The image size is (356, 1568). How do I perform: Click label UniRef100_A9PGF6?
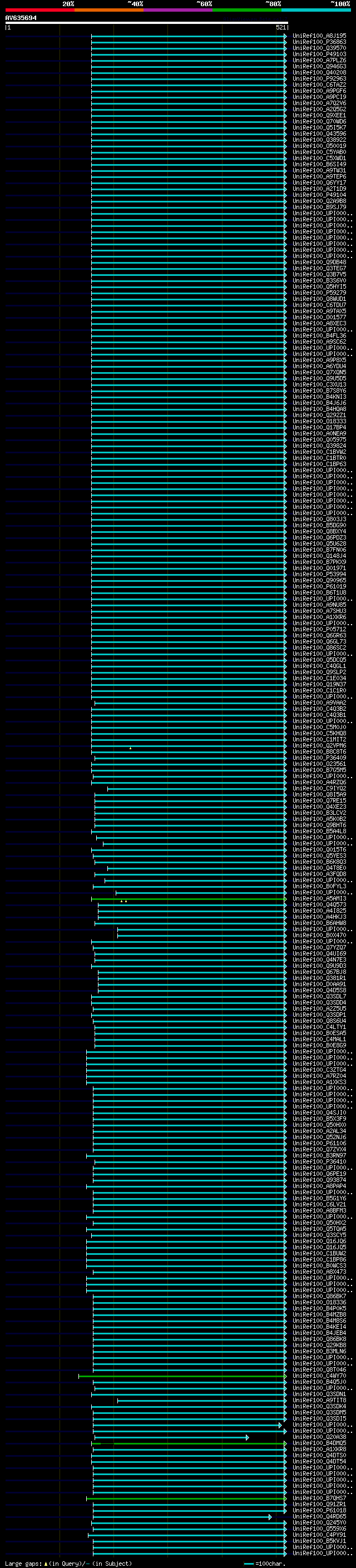(319, 91)
